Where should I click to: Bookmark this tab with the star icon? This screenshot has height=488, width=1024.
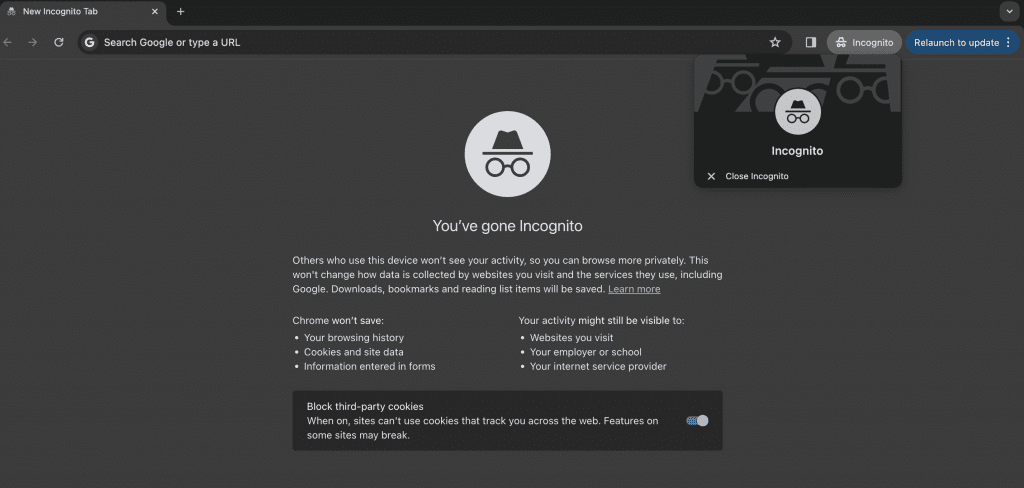(775, 42)
